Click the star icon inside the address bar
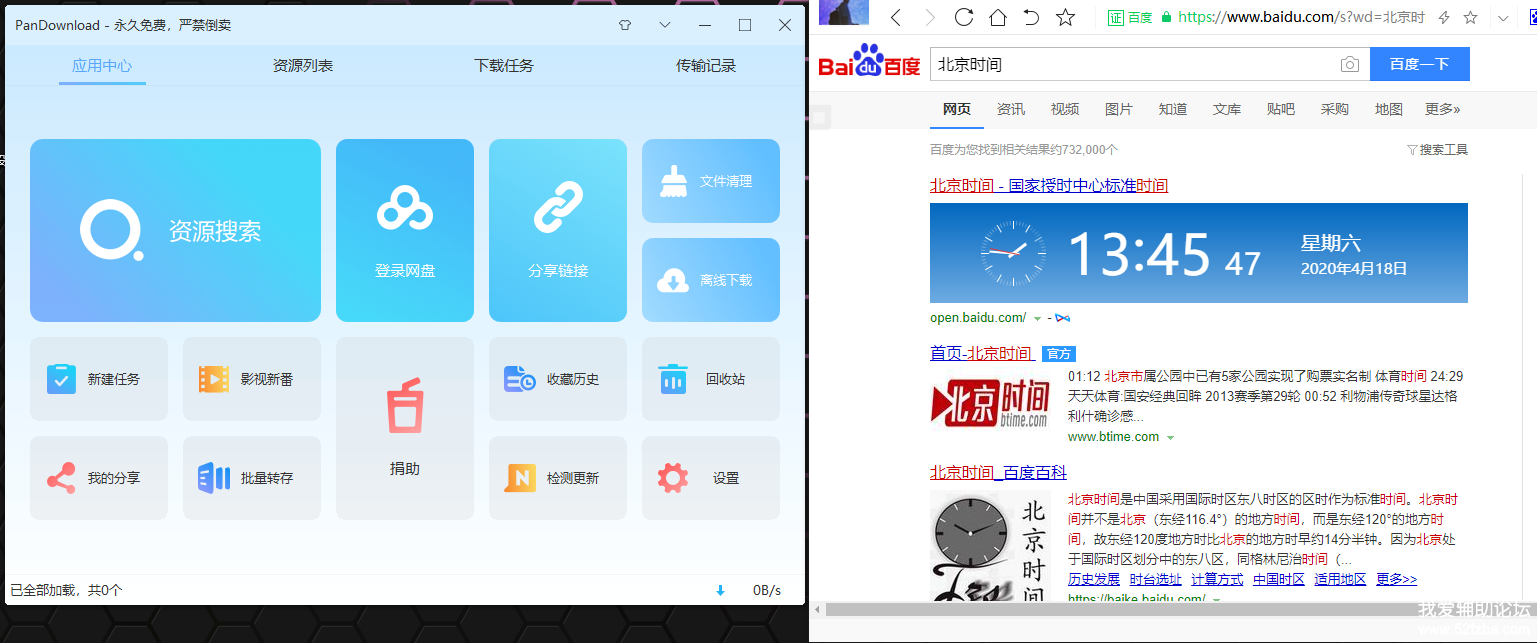Screen dimensions: 1537x643 (x=1471, y=17)
